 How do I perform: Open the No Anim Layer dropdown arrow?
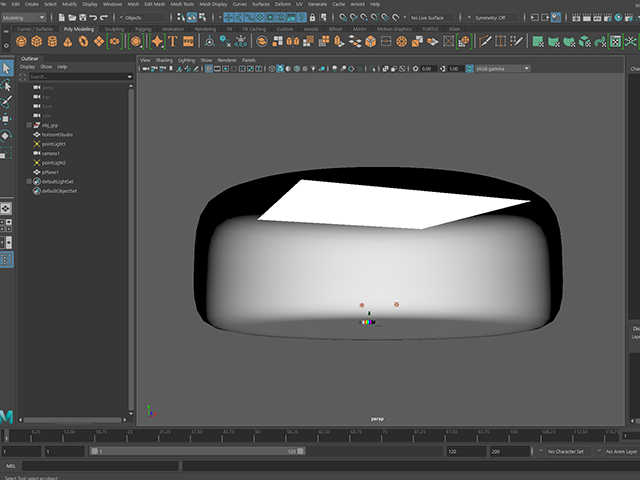coord(599,451)
